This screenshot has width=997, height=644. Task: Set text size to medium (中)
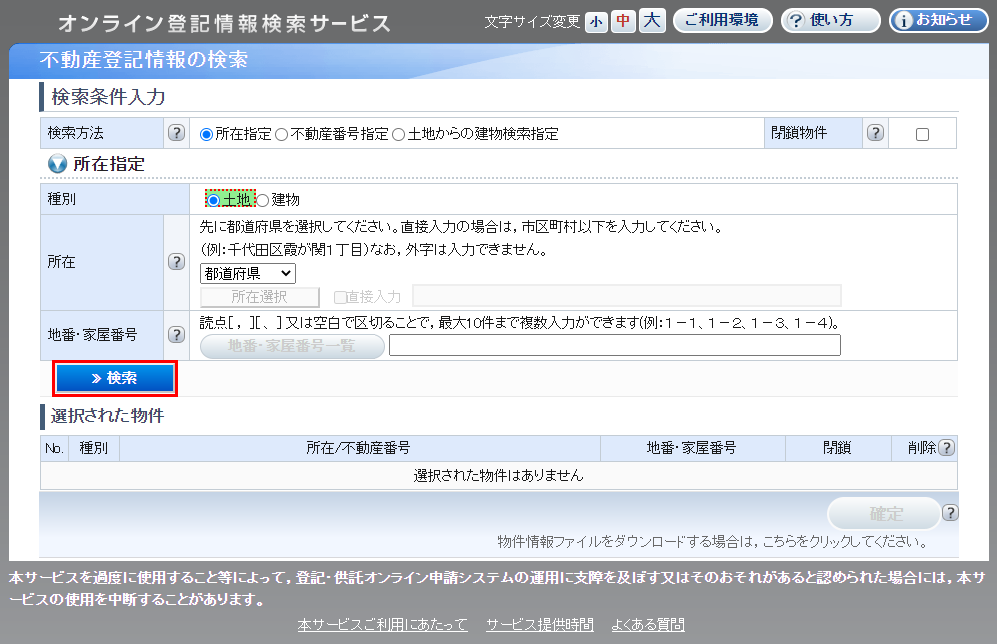click(624, 21)
